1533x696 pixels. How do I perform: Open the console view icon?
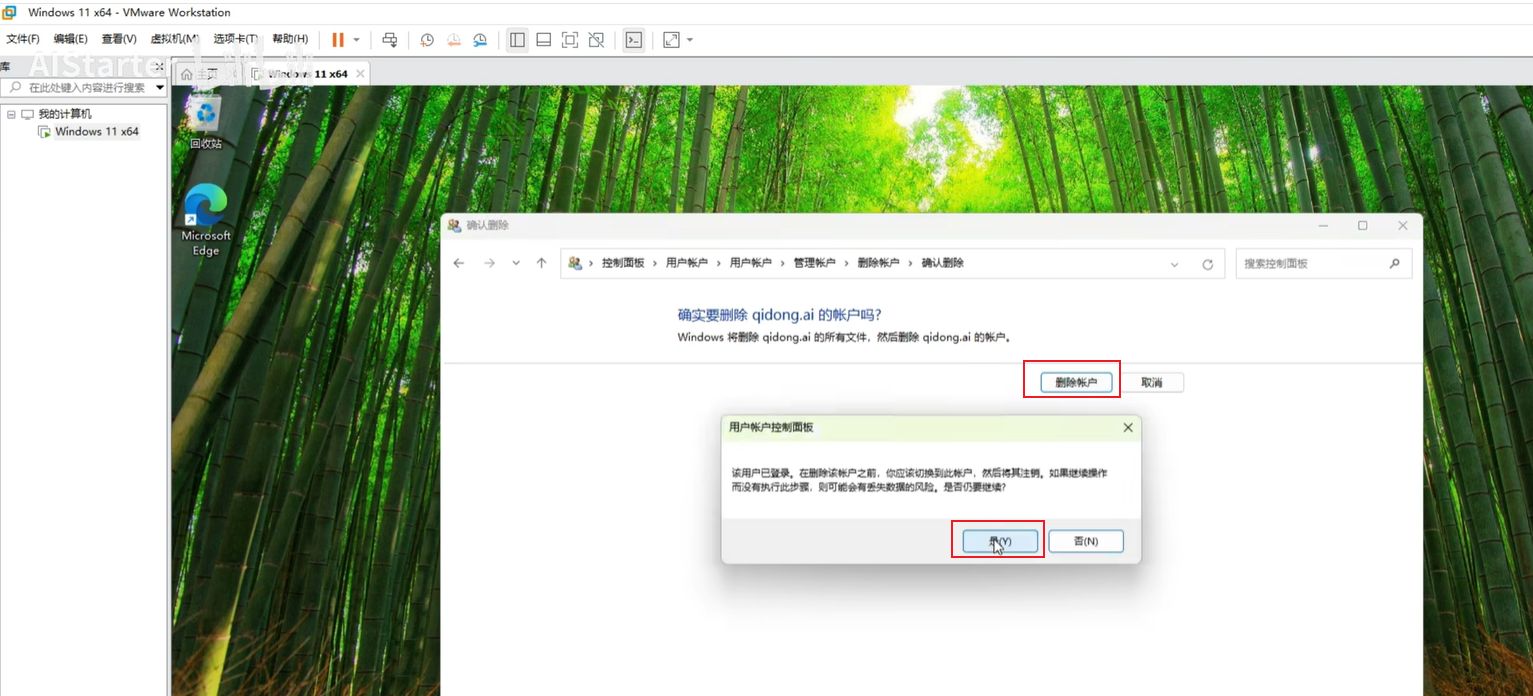point(633,40)
